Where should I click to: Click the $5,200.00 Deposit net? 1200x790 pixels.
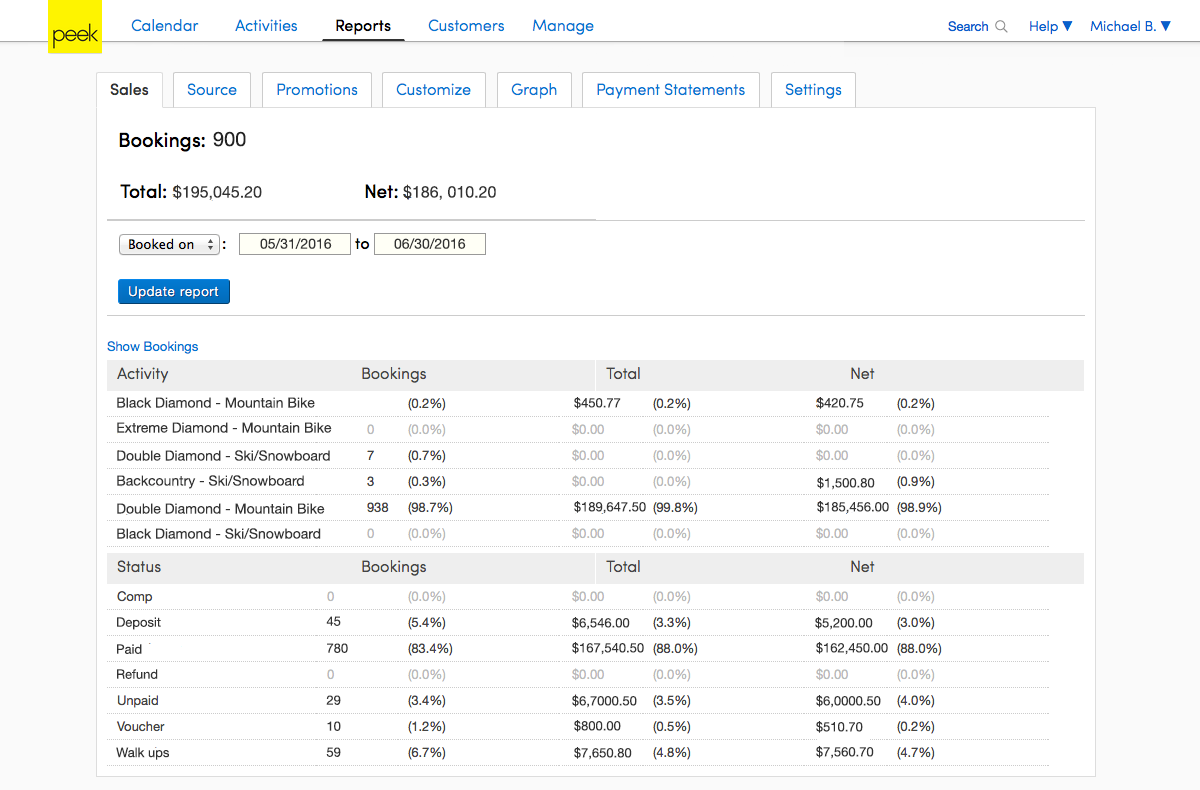coord(844,622)
